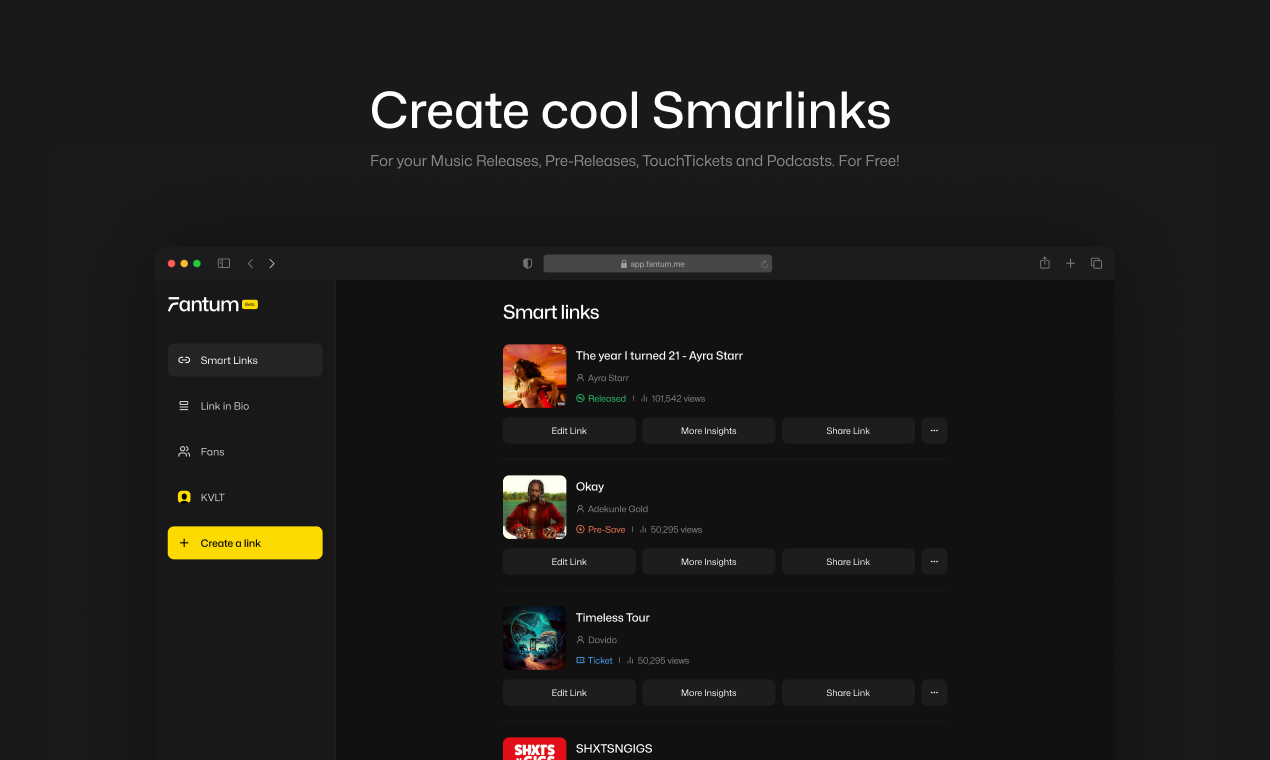Click the Timeless Tour title
Image resolution: width=1270 pixels, height=760 pixels.
(x=613, y=617)
